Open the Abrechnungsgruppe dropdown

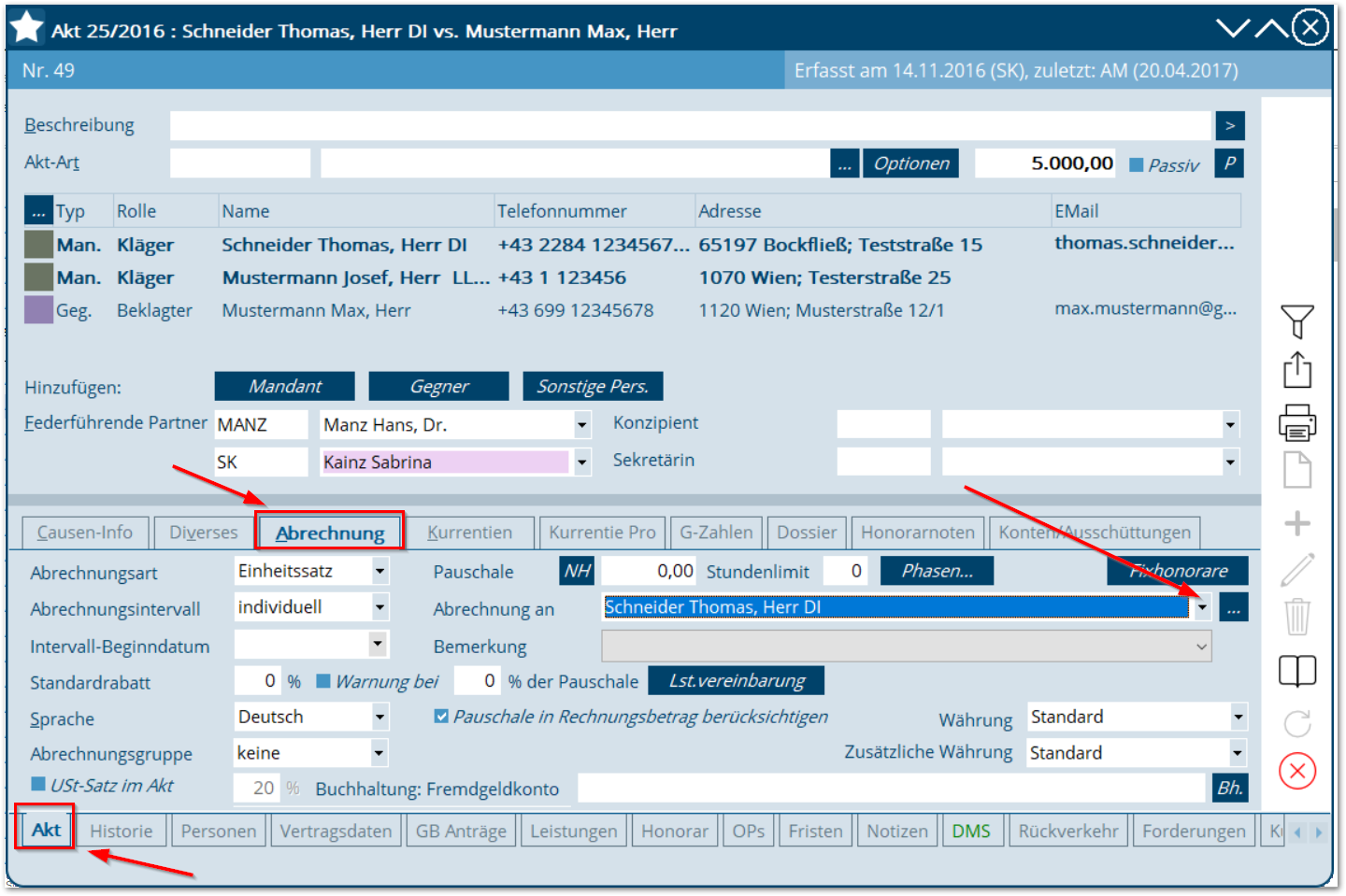tap(379, 752)
